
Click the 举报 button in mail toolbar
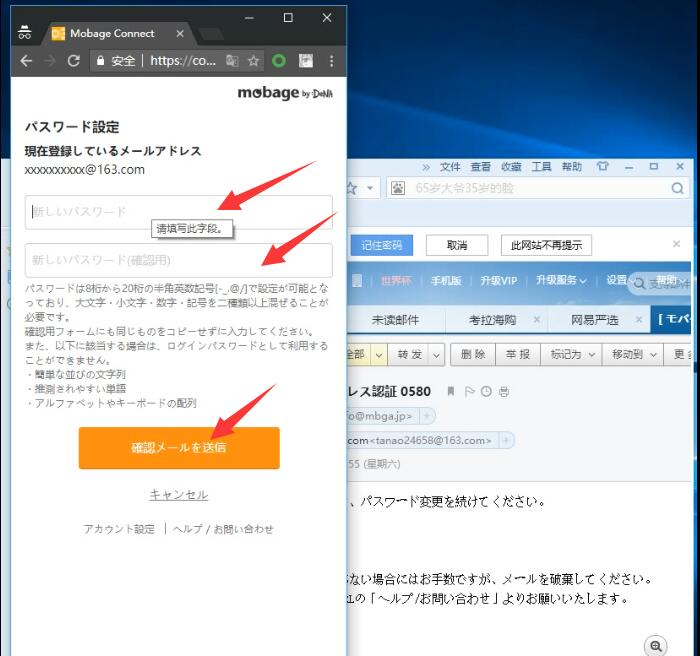518,355
